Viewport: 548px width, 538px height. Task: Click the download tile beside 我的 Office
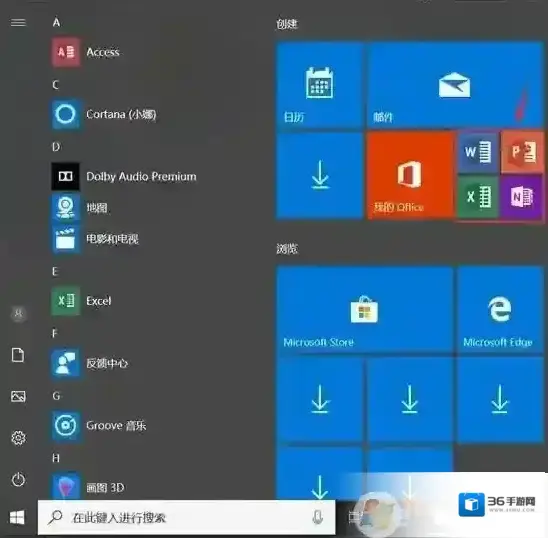click(320, 176)
